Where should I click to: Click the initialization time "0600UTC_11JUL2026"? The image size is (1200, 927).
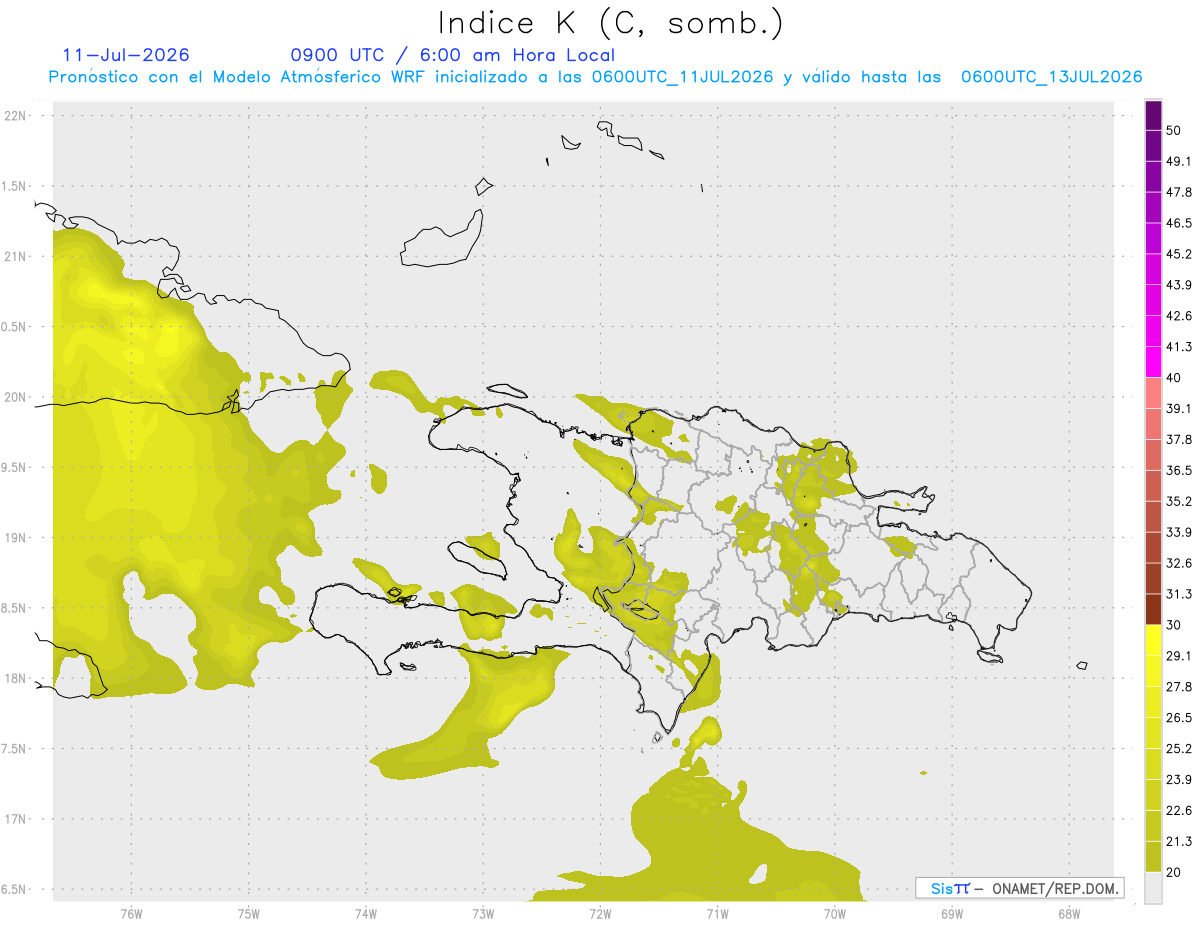point(682,77)
